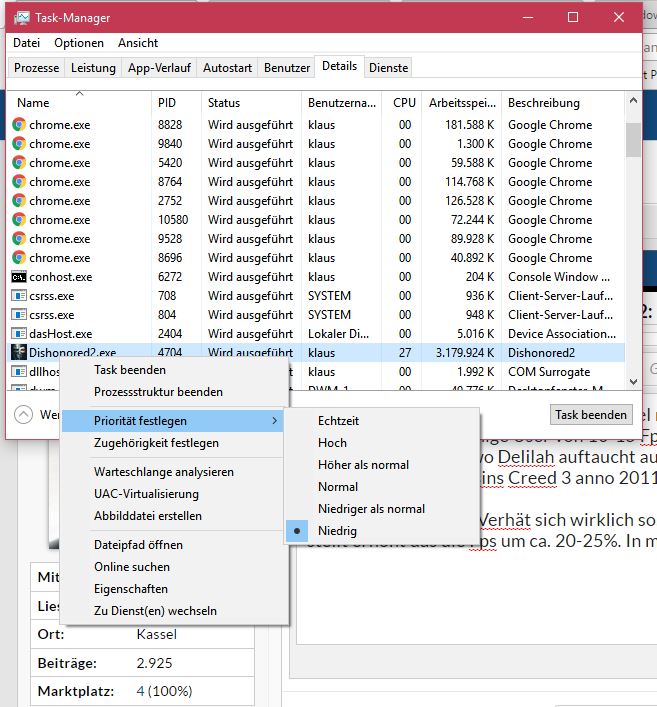Click the process list scrollbar thumb
The width and height of the screenshot is (657, 707).
point(633,140)
